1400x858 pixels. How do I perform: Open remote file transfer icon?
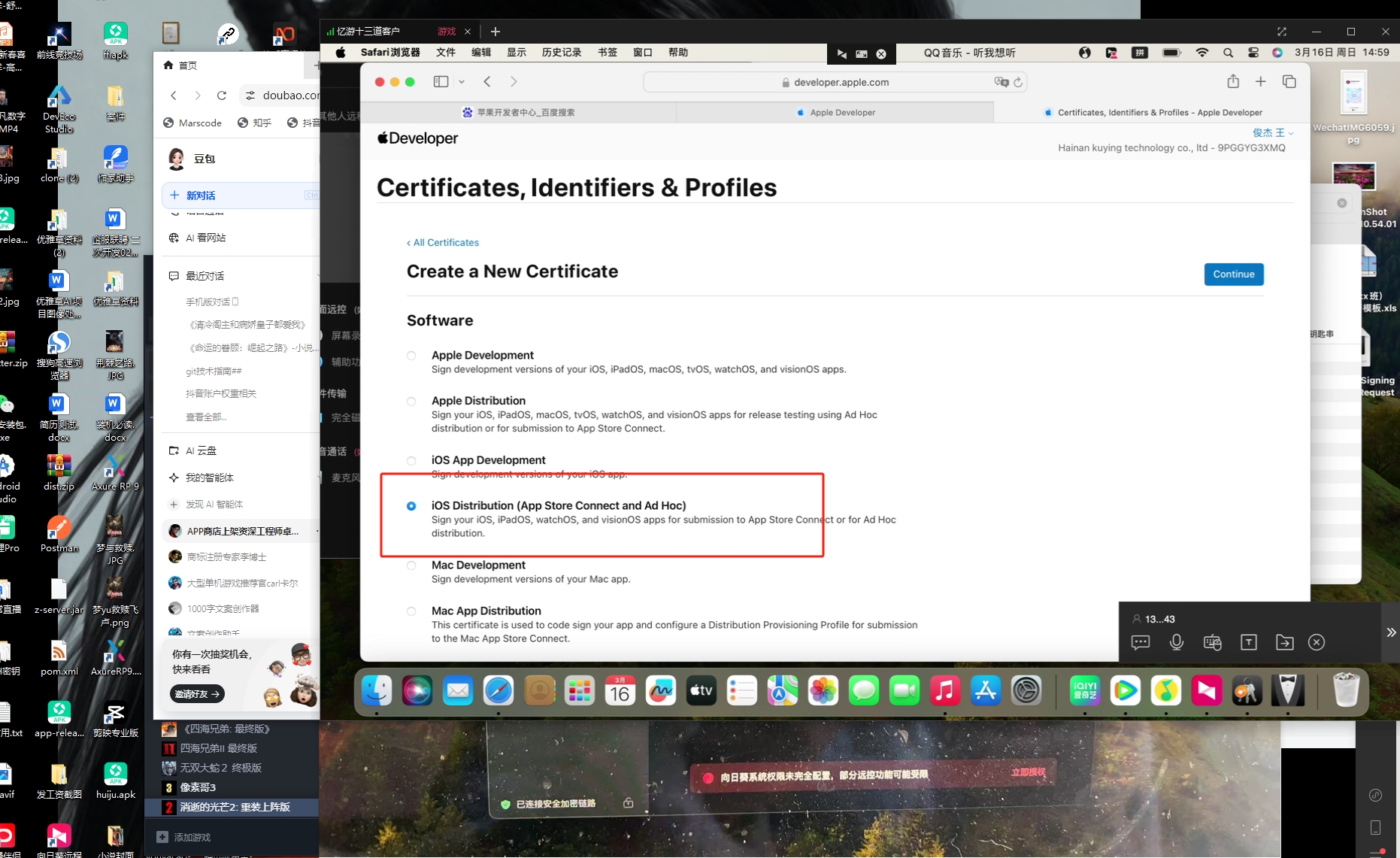[x=1285, y=642]
